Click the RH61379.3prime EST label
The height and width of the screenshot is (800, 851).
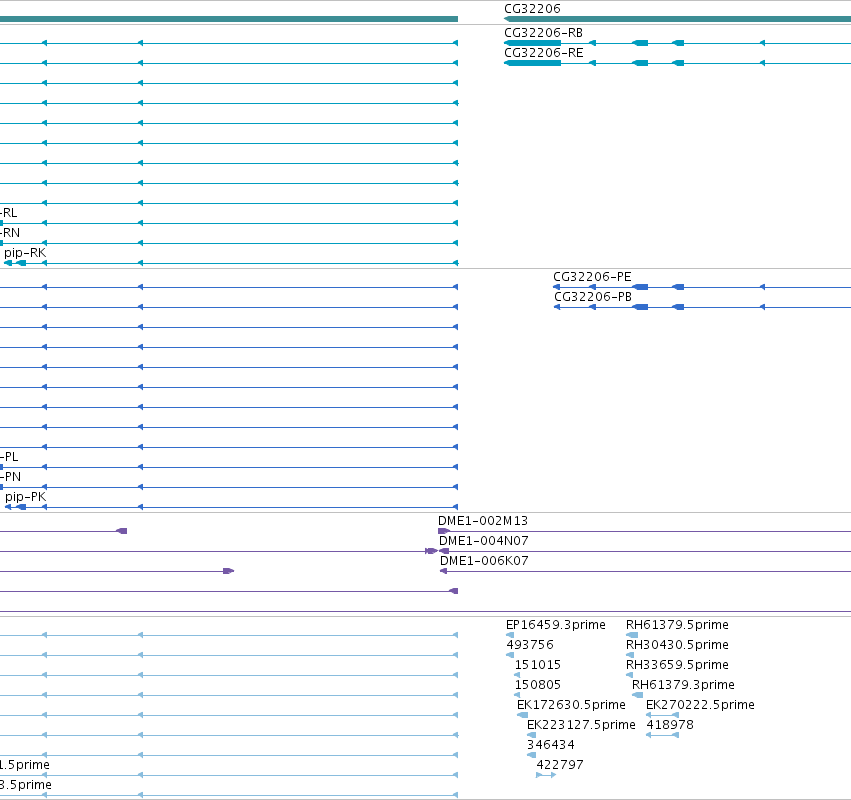(x=683, y=685)
